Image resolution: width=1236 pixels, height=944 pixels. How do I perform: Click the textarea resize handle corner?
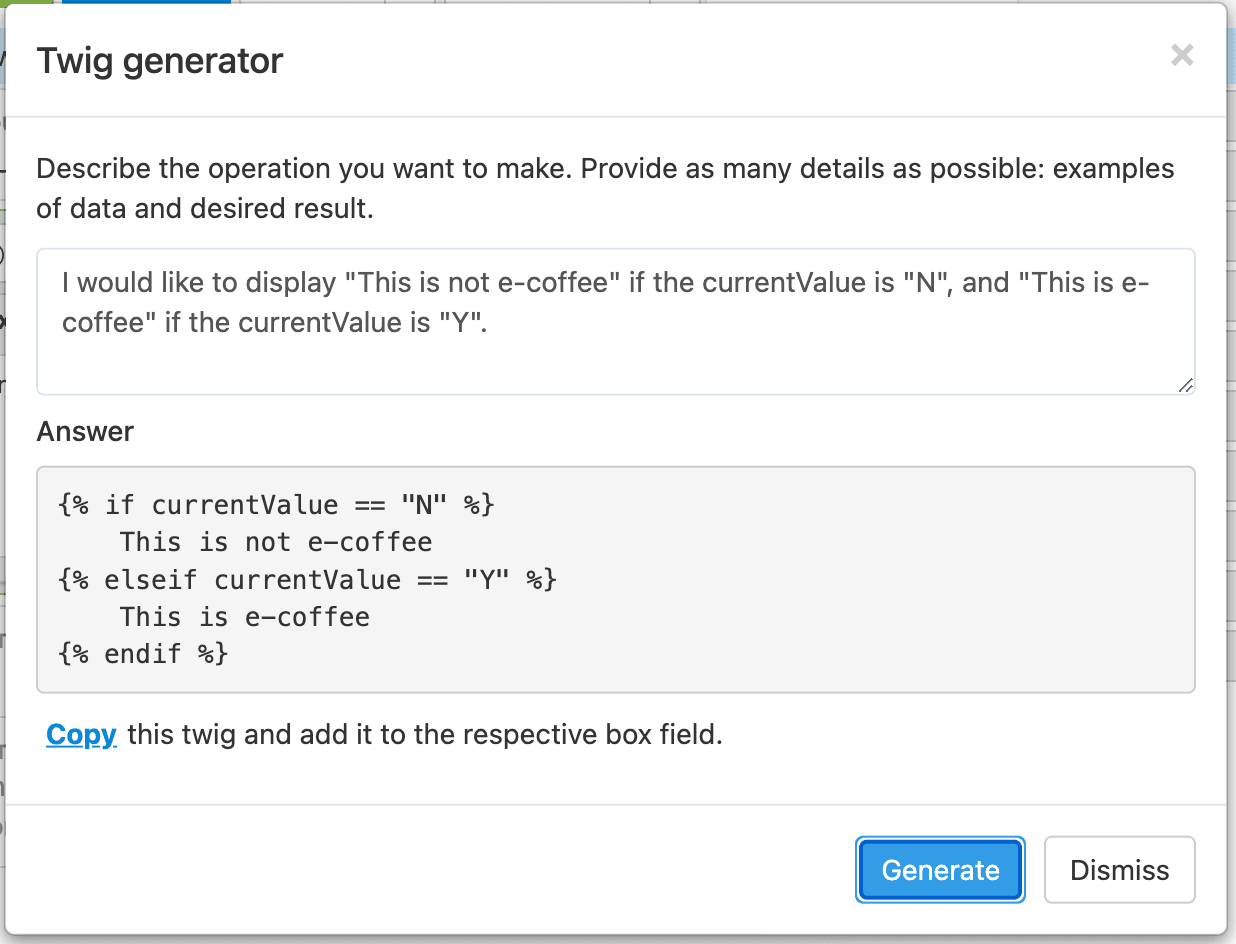click(1185, 385)
